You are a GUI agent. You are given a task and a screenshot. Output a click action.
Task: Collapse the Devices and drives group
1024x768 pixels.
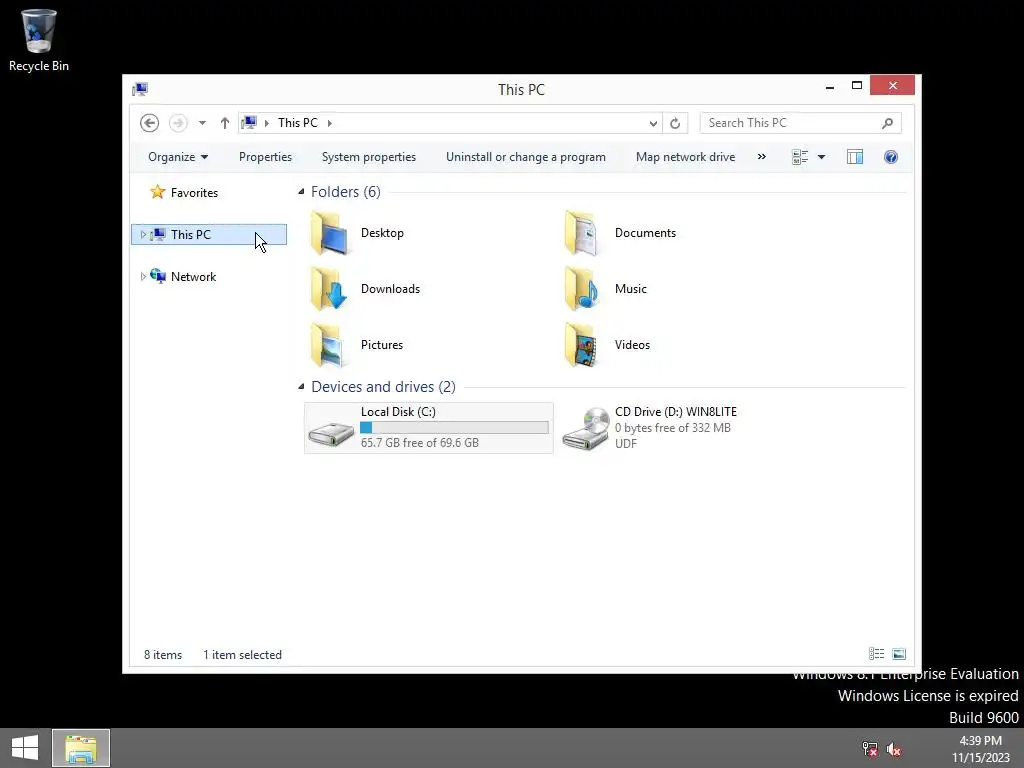301,387
